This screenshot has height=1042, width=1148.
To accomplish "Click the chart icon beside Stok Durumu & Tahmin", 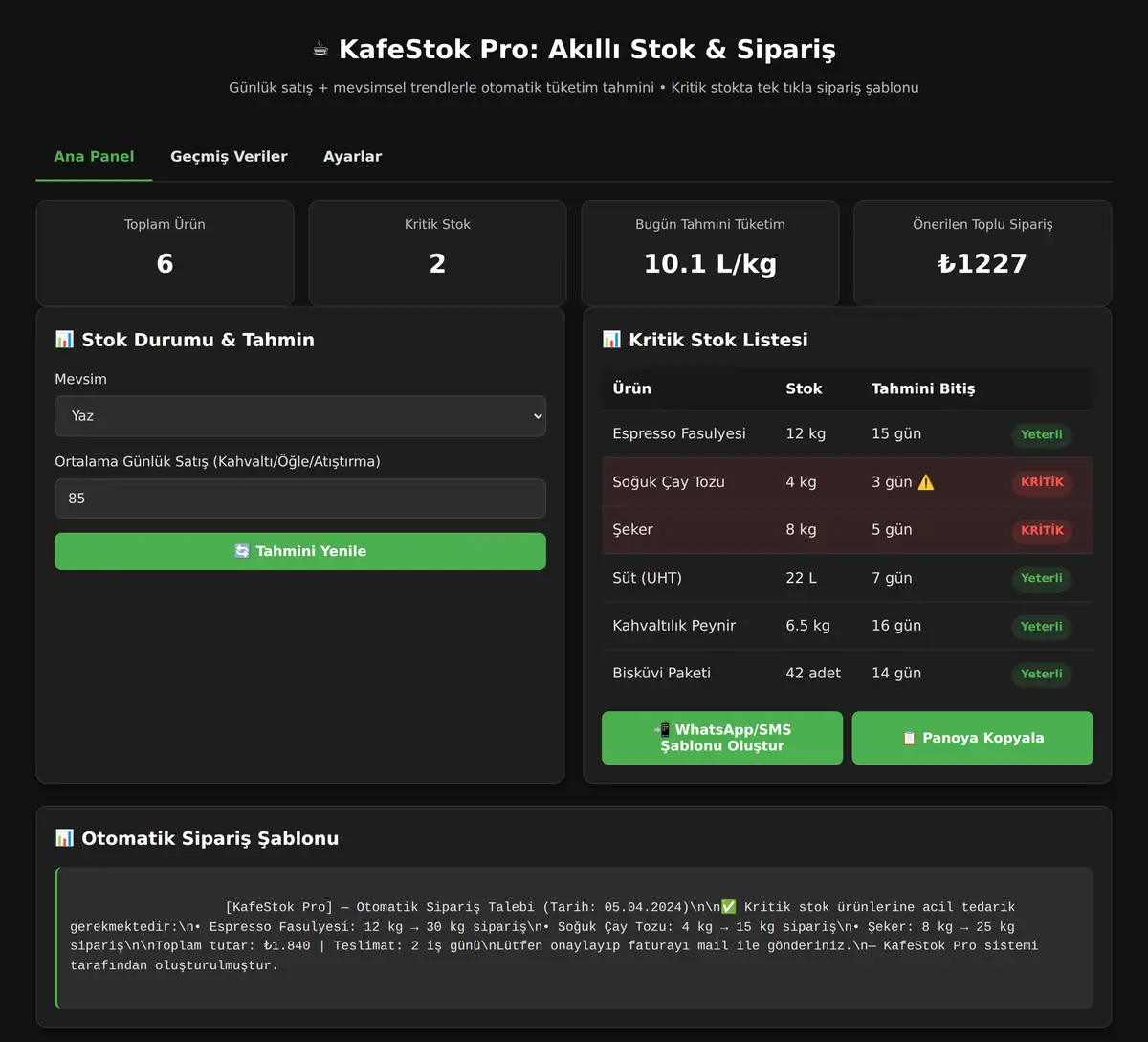I will 64,339.
